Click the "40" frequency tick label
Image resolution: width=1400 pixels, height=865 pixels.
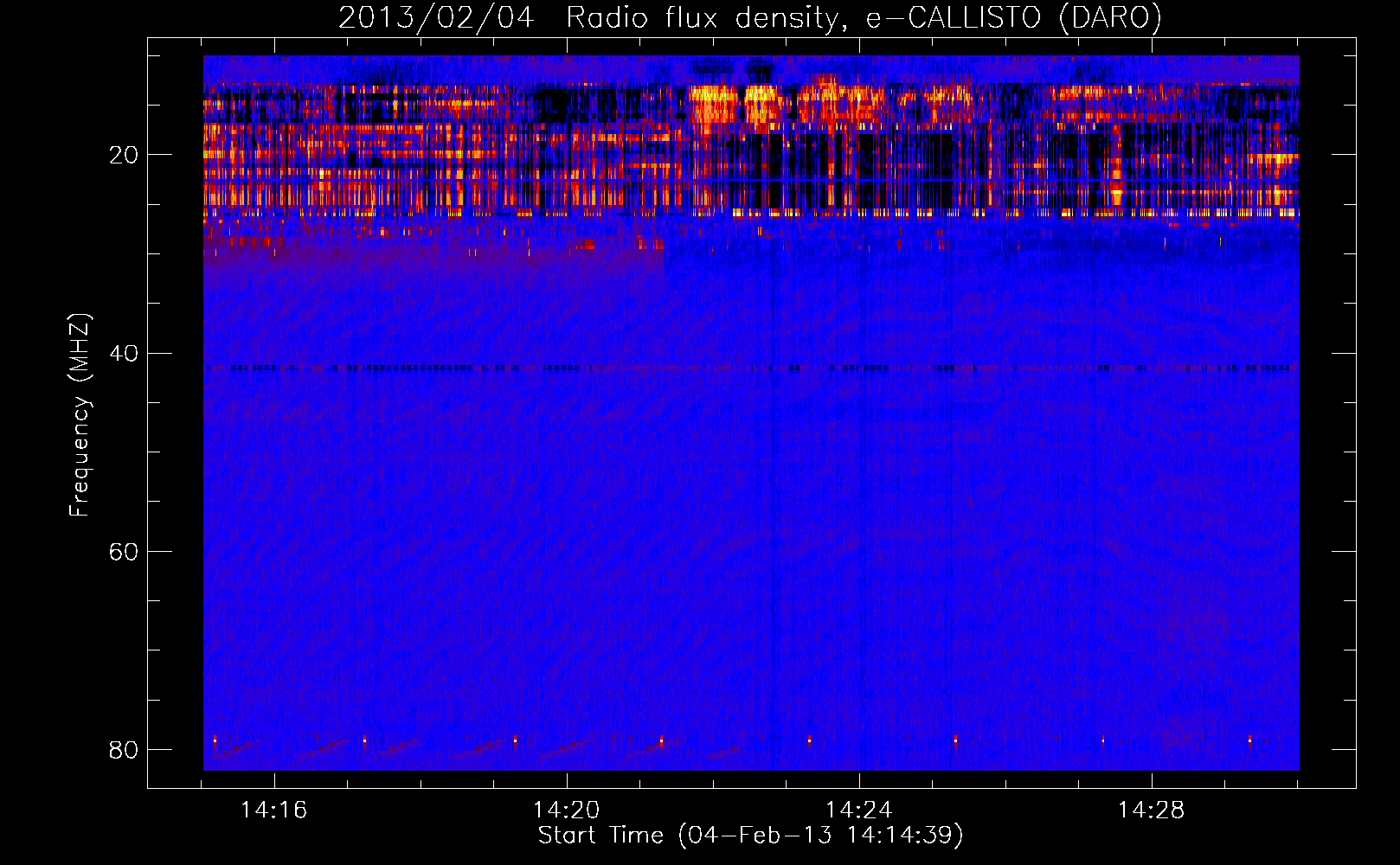click(x=124, y=353)
